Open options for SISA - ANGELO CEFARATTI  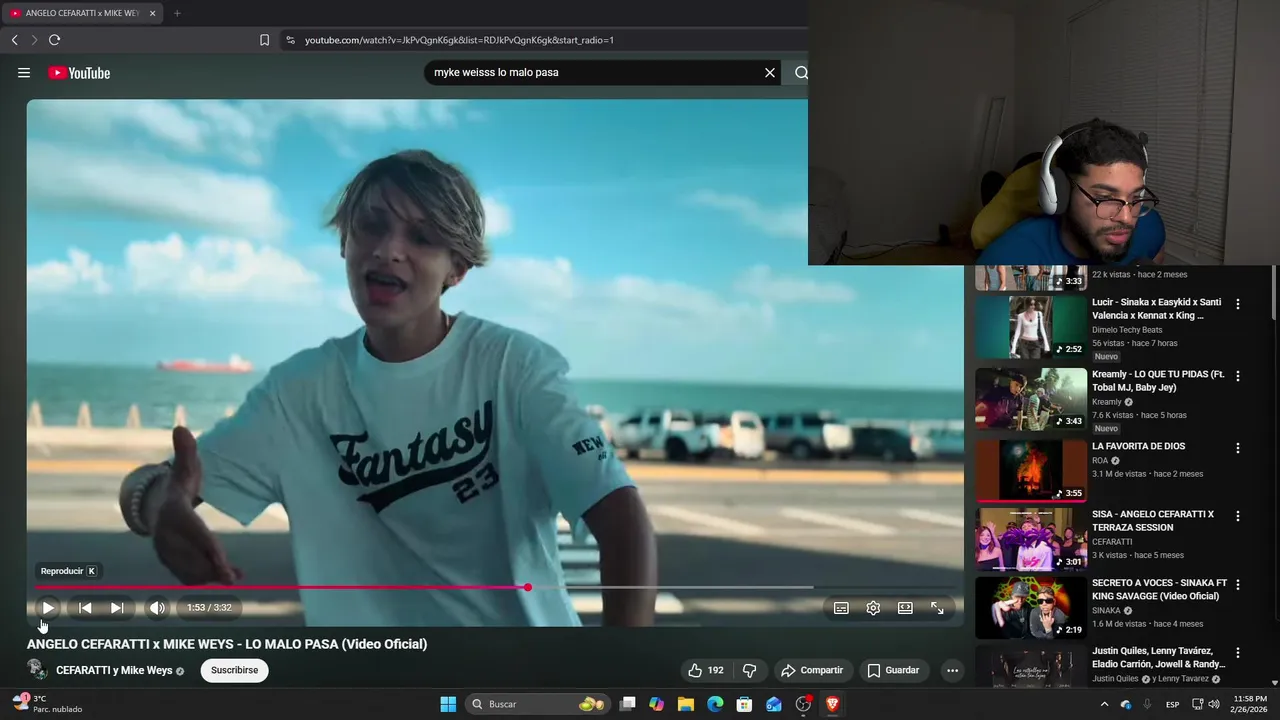click(1237, 516)
